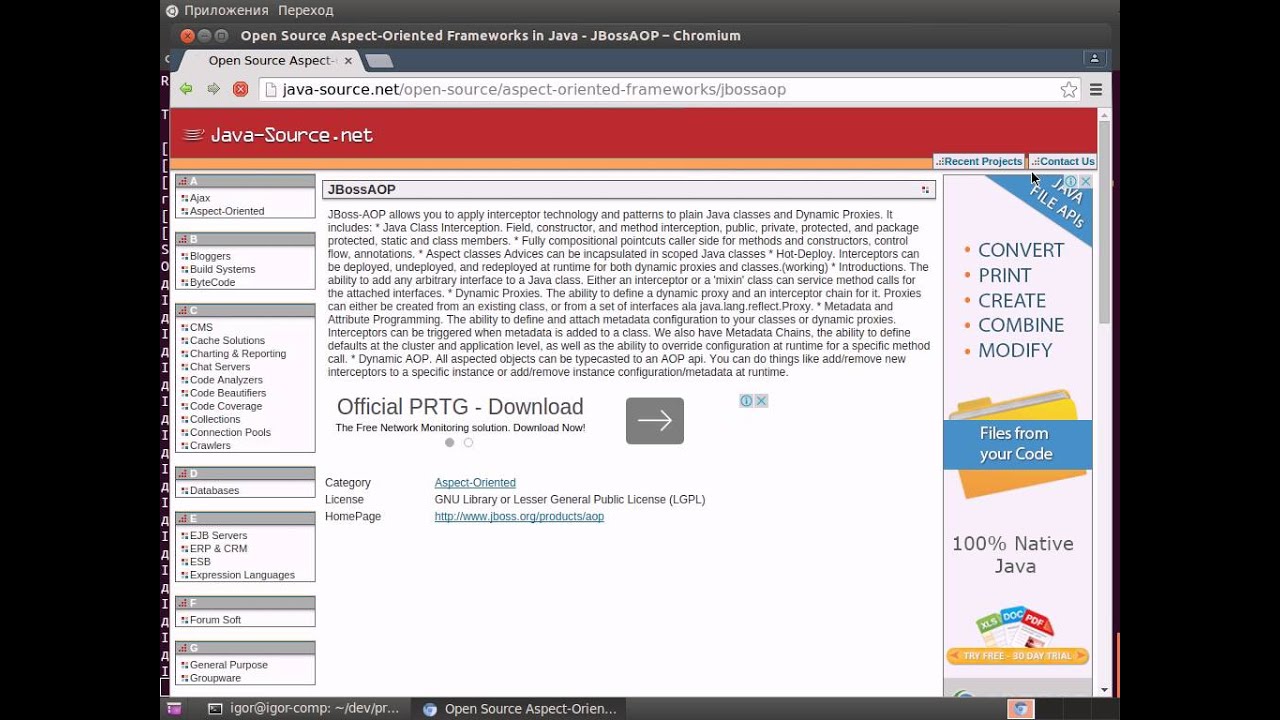Open the ESB category
1280x720 pixels.
(200, 560)
